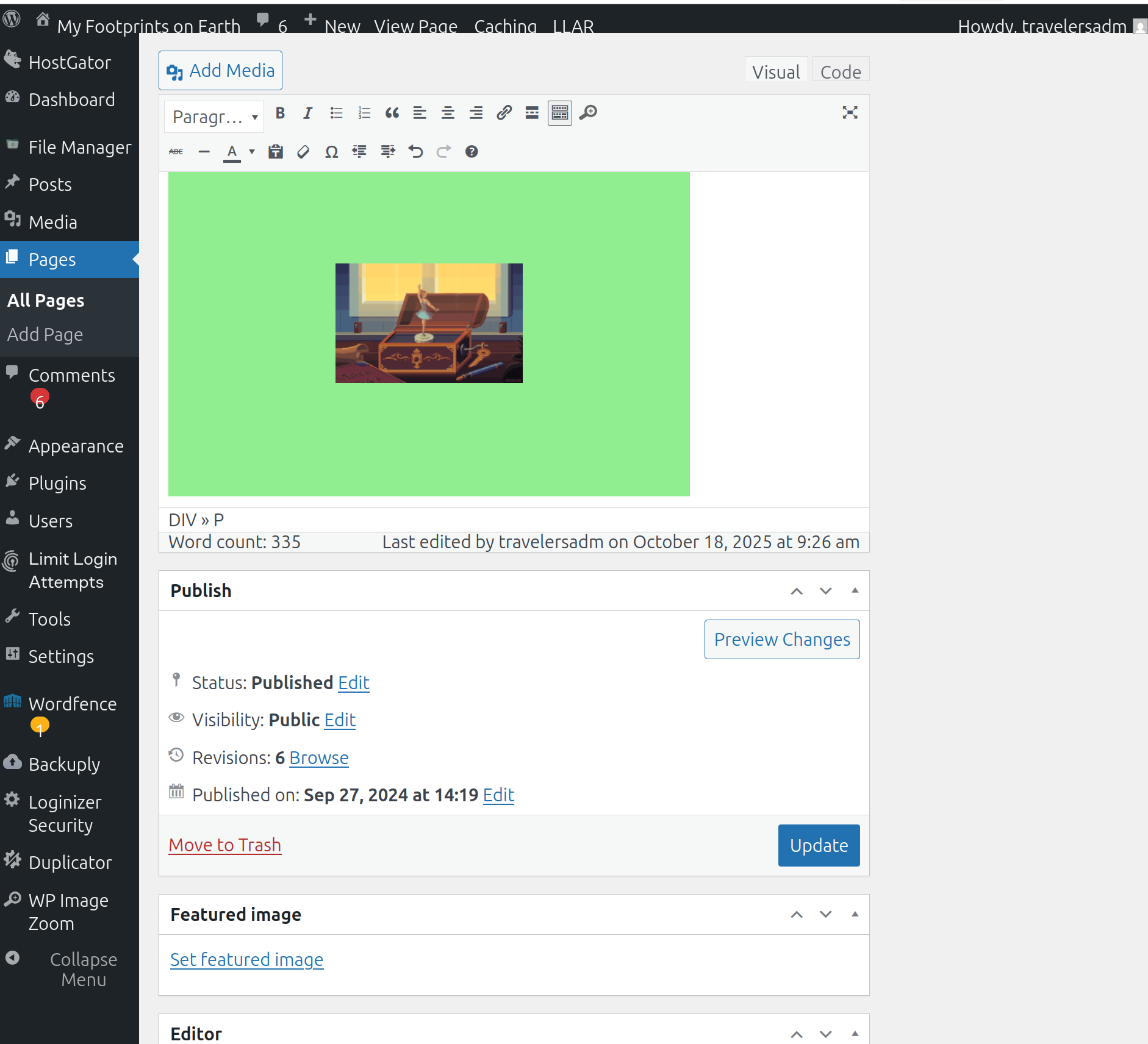Click Paste as text icon
Screen dimensions: 1148x1044
click(276, 152)
